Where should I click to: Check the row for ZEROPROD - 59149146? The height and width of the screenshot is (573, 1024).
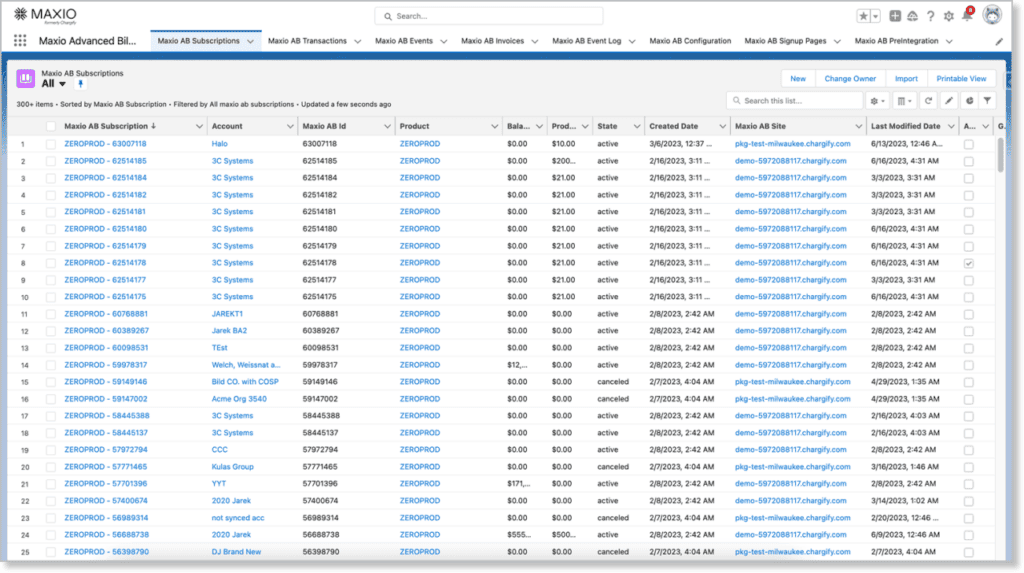[x=50, y=382]
